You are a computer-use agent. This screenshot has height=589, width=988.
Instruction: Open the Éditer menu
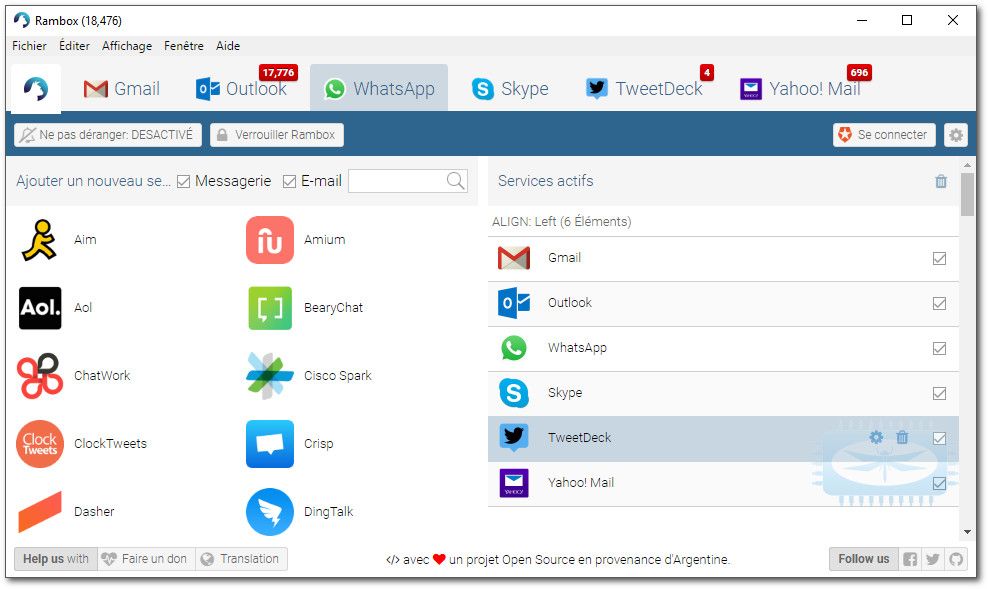[x=74, y=46]
